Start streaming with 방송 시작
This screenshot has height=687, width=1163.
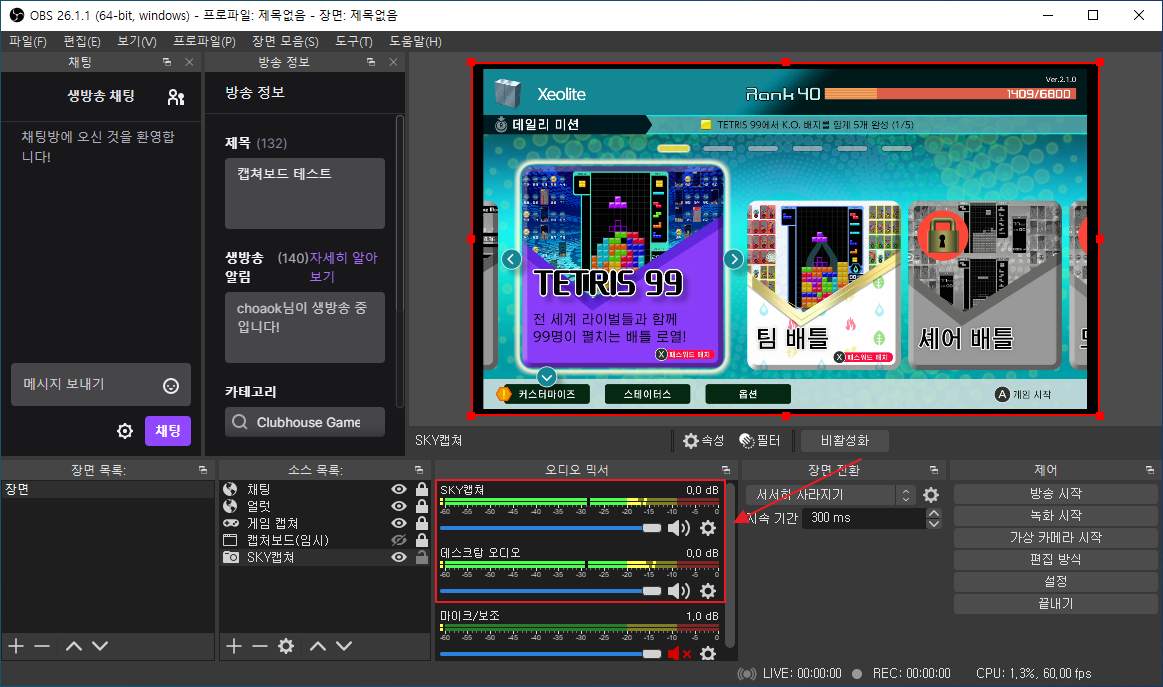pyautogui.click(x=1055, y=493)
